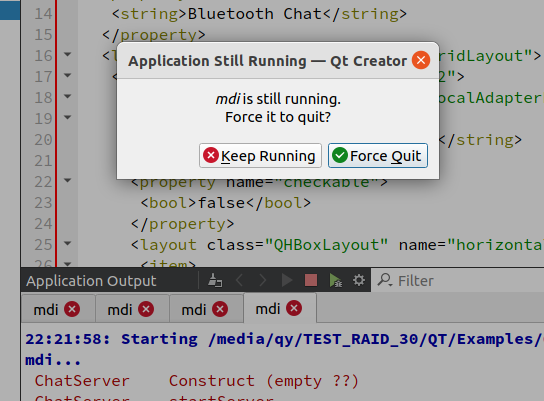The width and height of the screenshot is (544, 401).
Task: Collapse the fold arrow on line 17
Action: (68, 75)
